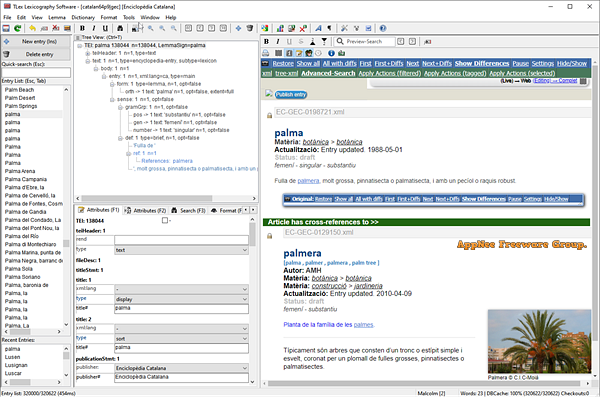This screenshot has height=397, width=600.
Task: Toggle the pencil-note view icon in preview
Action: [x=299, y=53]
